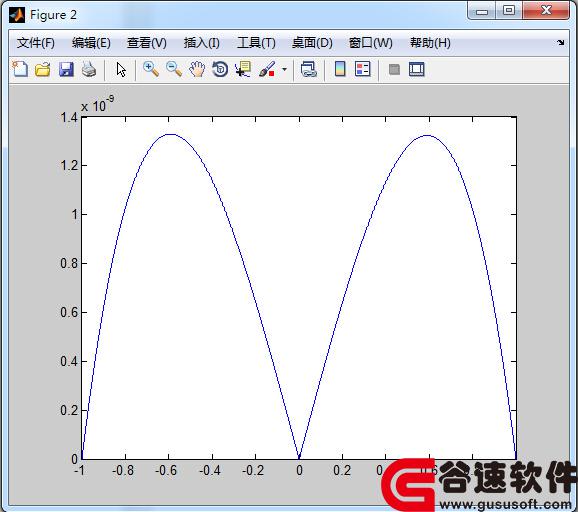The image size is (578, 512).
Task: Insert Legend using toolbar icon
Action: [362, 69]
